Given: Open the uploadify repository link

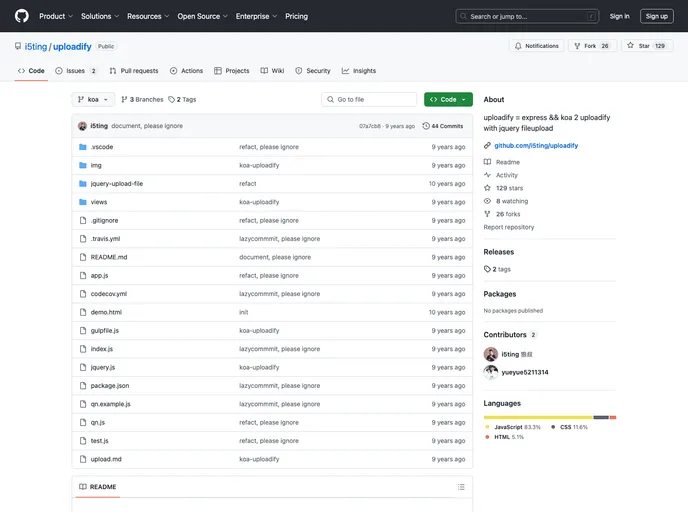Looking at the screenshot, I should (x=72, y=47).
